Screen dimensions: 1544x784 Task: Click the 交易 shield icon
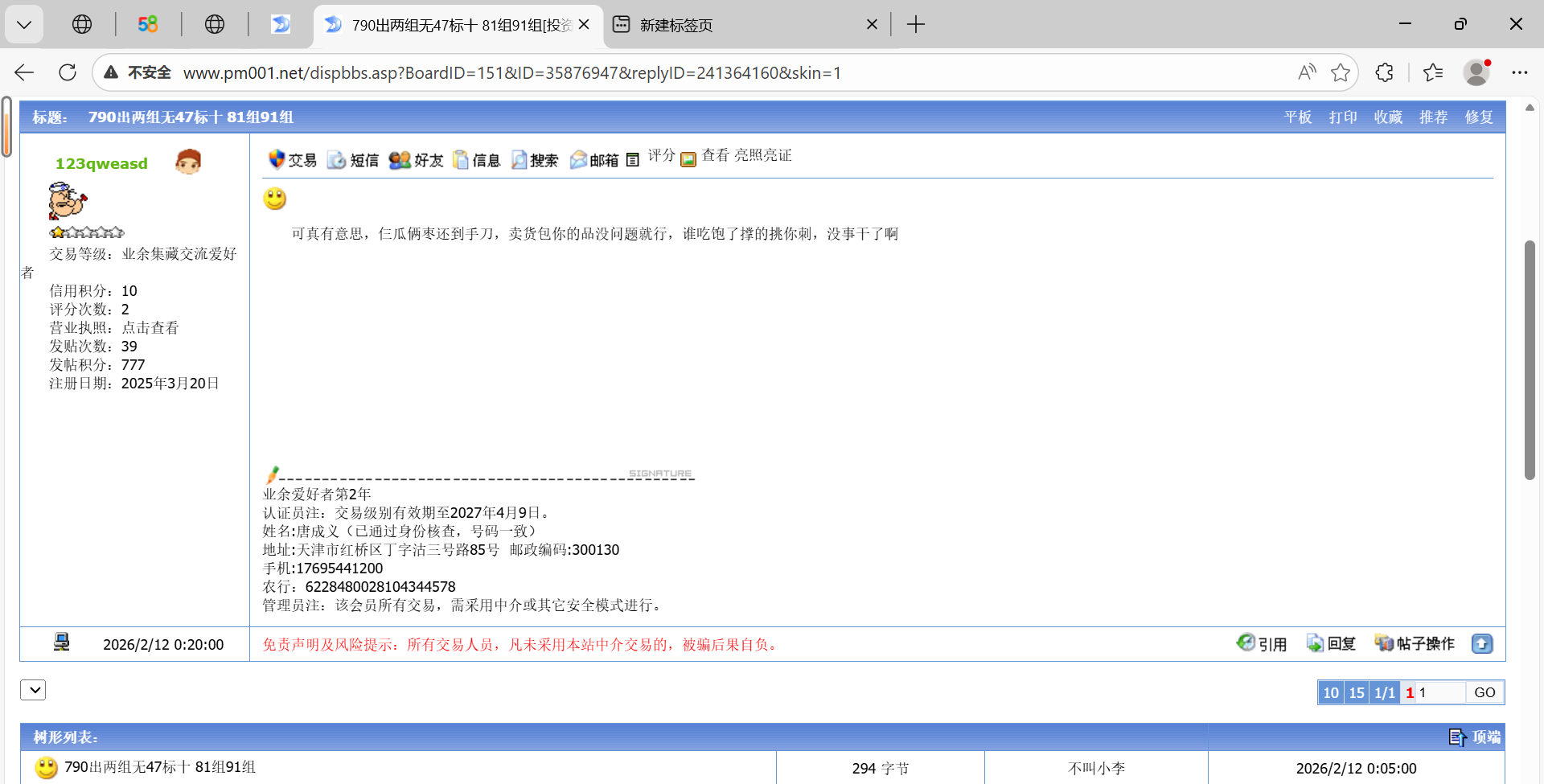coord(277,159)
